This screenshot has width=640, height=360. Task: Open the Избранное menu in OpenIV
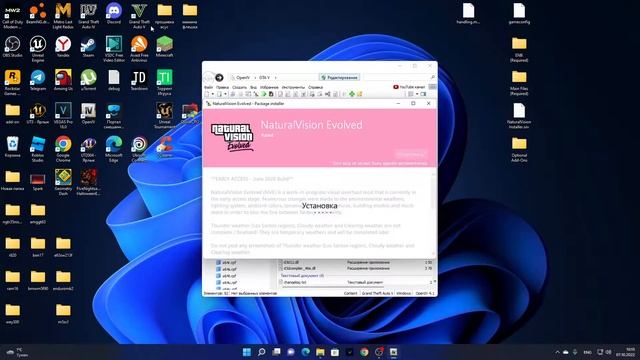pos(269,87)
